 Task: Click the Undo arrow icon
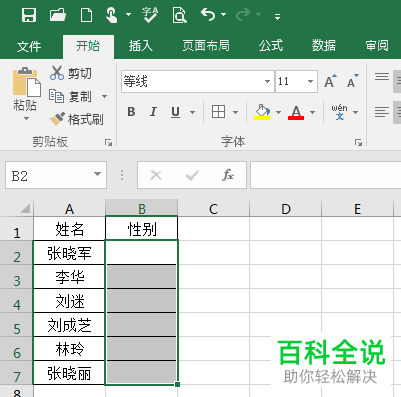point(208,14)
